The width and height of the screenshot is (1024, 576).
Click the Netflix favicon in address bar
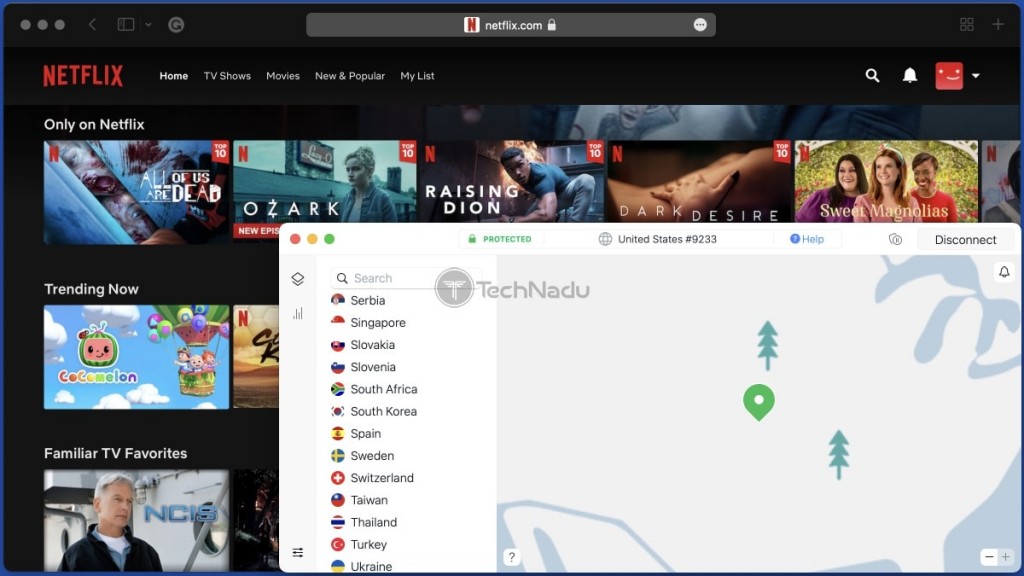click(472, 25)
